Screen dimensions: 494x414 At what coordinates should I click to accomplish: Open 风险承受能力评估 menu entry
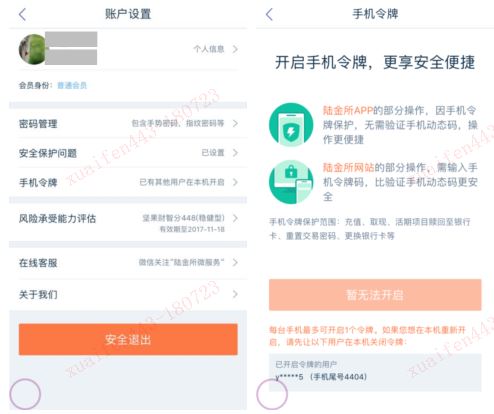(x=128, y=222)
